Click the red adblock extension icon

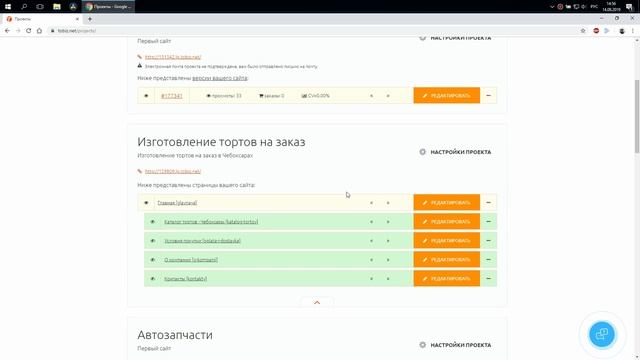click(x=596, y=31)
